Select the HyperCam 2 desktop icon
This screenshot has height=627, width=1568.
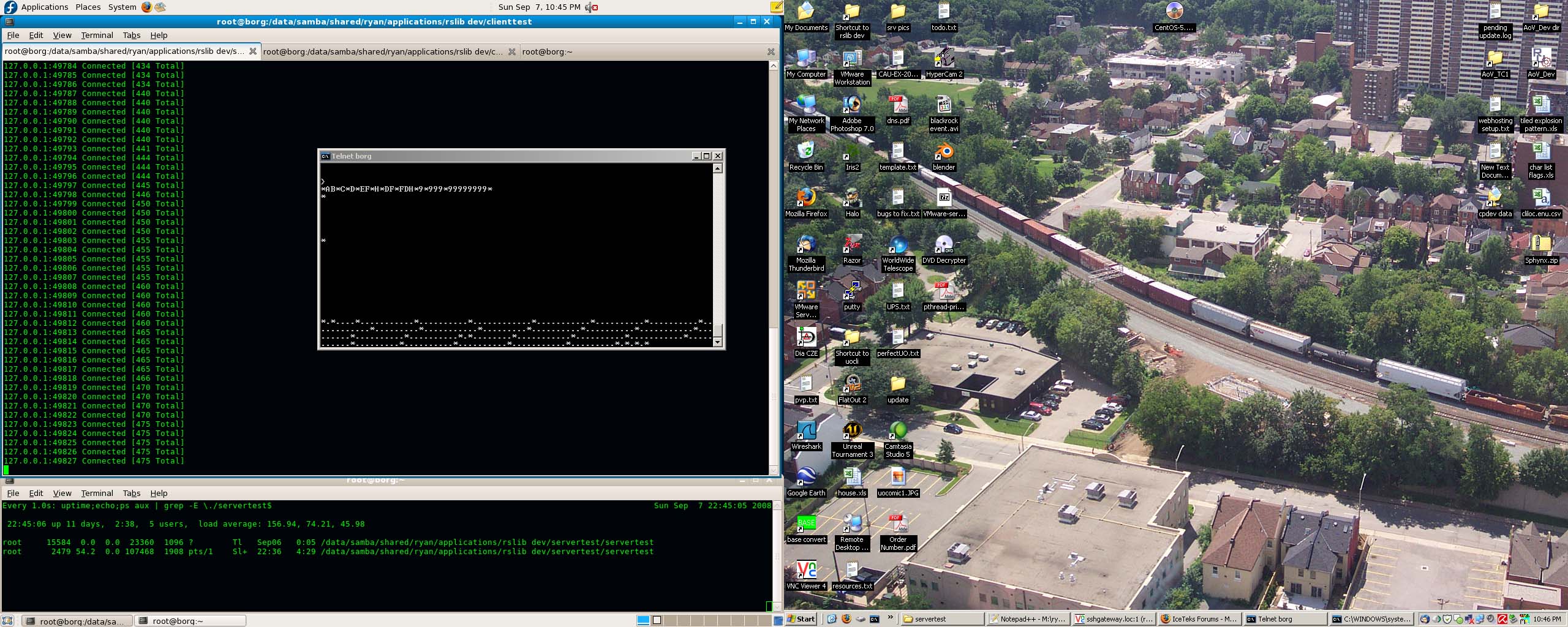[944, 63]
